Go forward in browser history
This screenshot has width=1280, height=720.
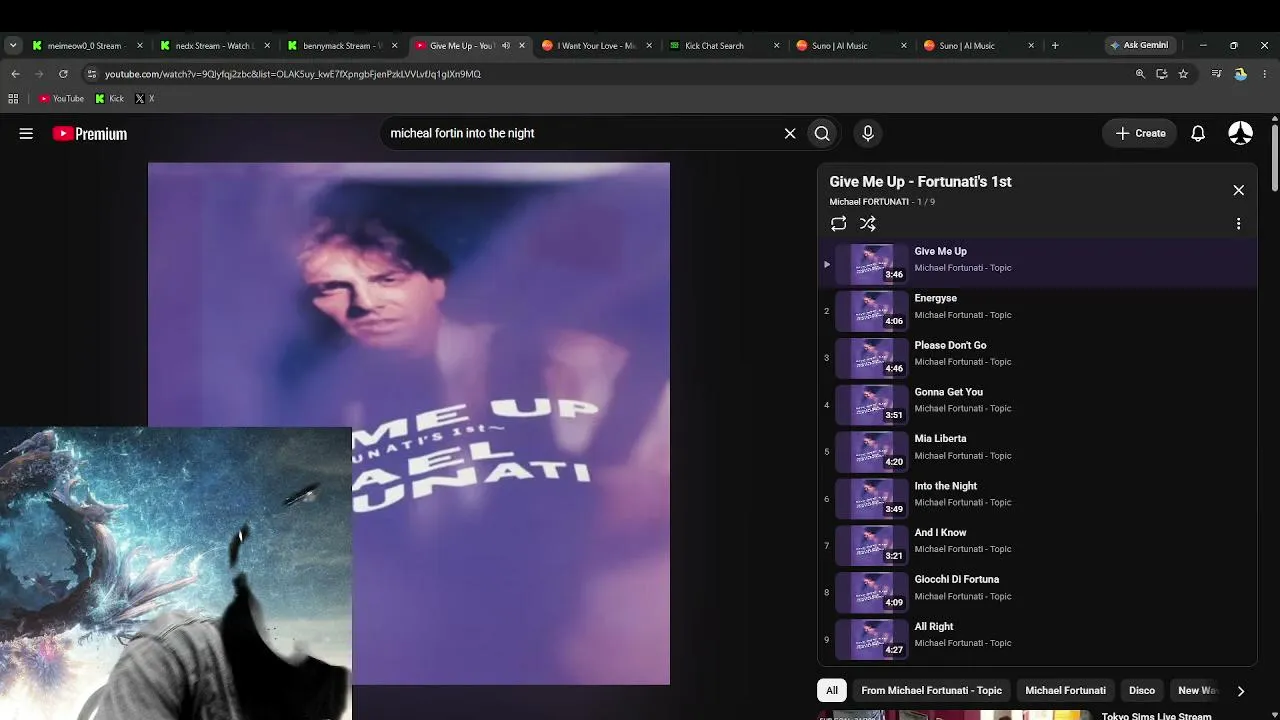click(x=39, y=74)
